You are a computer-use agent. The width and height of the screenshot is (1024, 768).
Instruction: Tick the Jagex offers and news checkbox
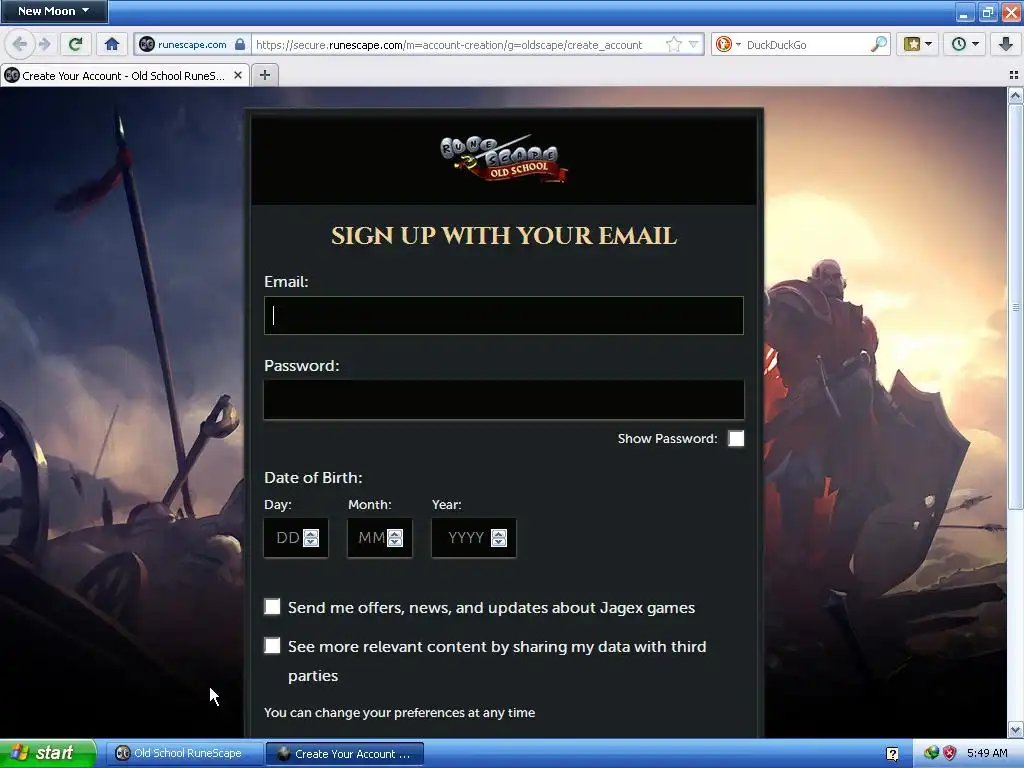pyautogui.click(x=272, y=607)
